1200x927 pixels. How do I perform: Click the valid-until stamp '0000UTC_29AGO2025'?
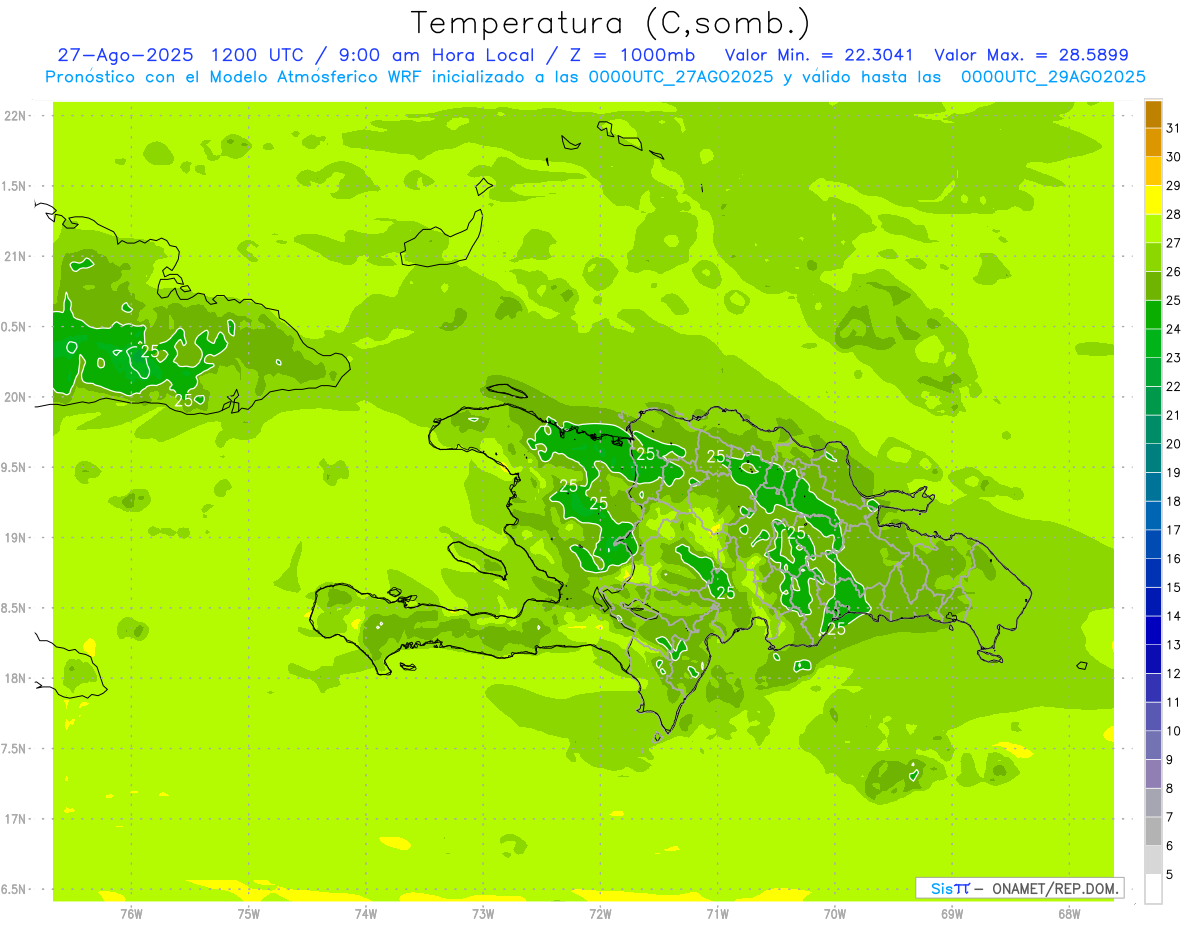[1053, 77]
